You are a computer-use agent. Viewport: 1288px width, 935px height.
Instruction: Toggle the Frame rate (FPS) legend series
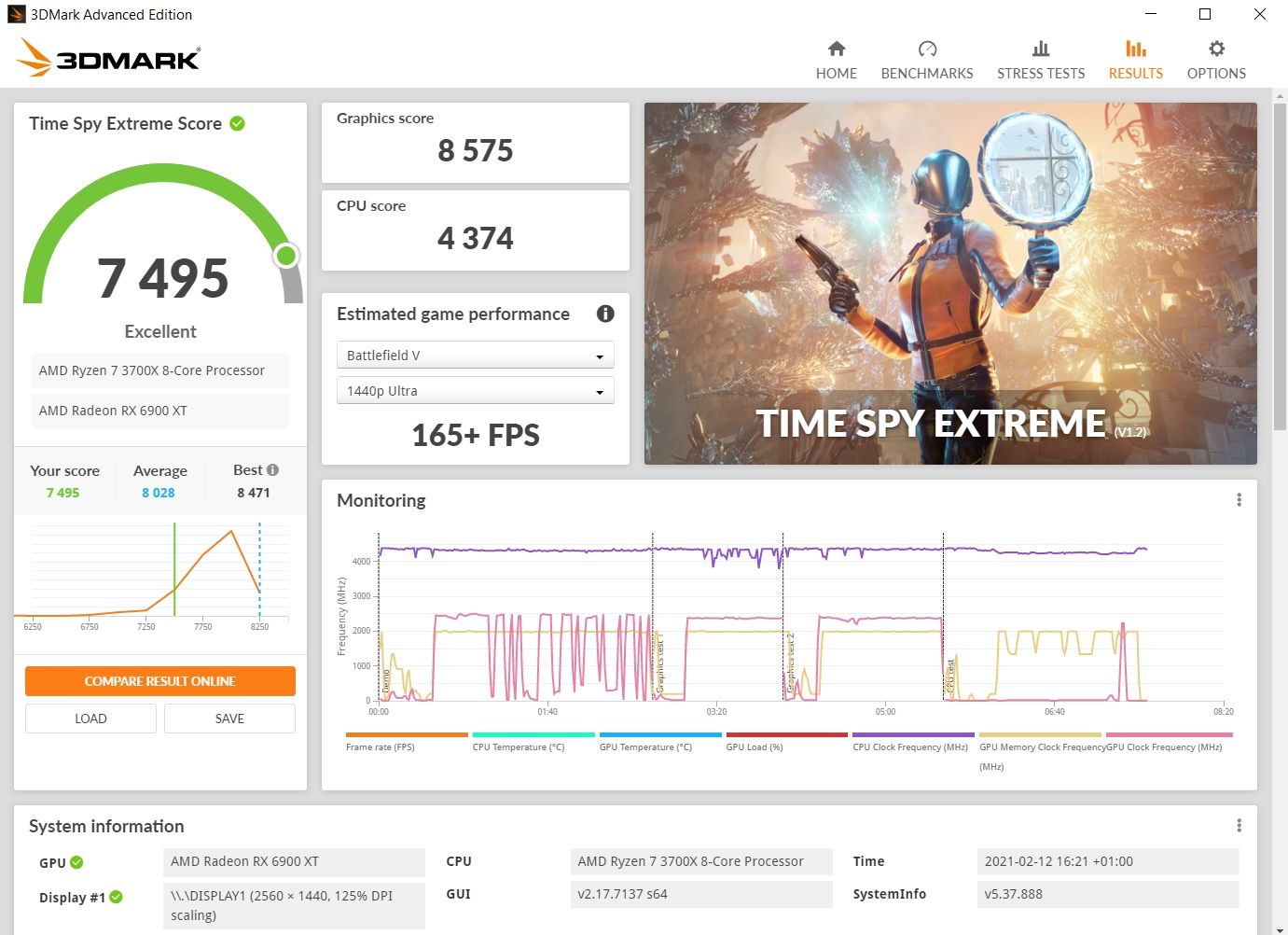tap(407, 742)
